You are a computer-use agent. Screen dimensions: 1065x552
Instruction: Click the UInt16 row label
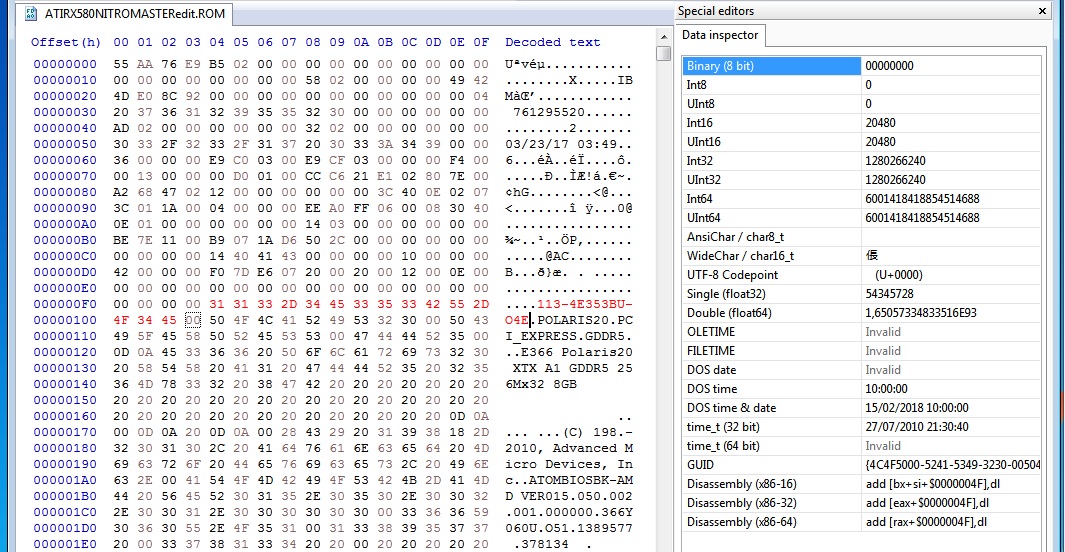point(704,142)
